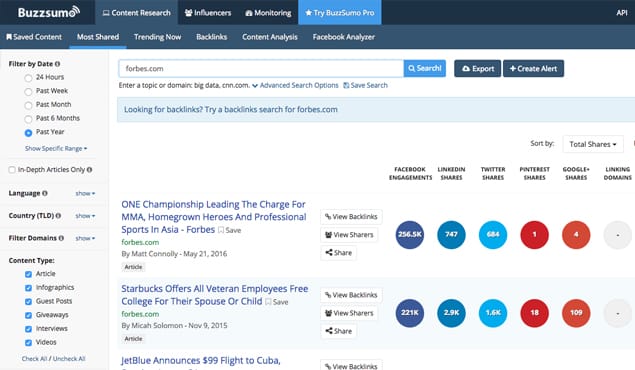635x370 pixels.
Task: Switch to Backlinks tab
Action: click(x=212, y=37)
